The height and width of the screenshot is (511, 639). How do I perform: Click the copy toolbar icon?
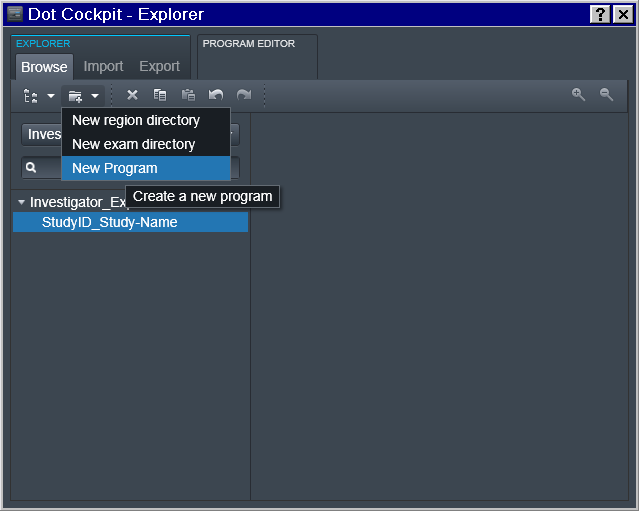[x=160, y=95]
